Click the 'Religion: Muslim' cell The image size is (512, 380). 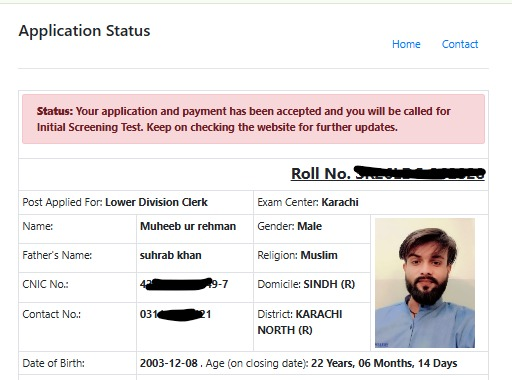[312, 258]
